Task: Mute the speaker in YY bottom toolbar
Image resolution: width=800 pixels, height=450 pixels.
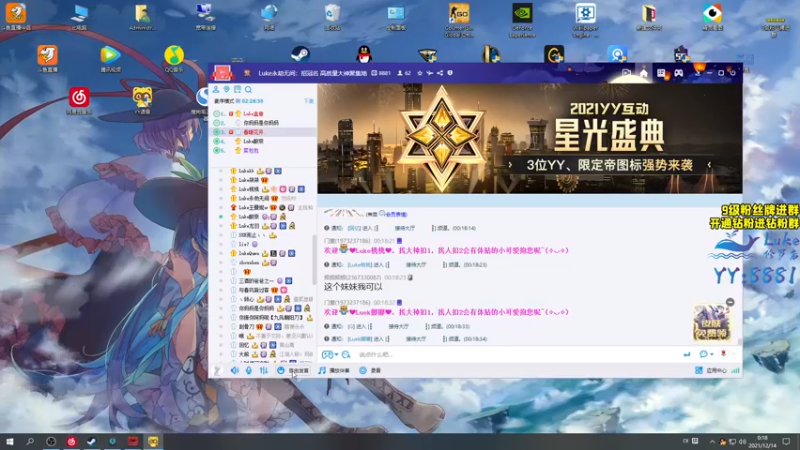Action: pyautogui.click(x=234, y=370)
